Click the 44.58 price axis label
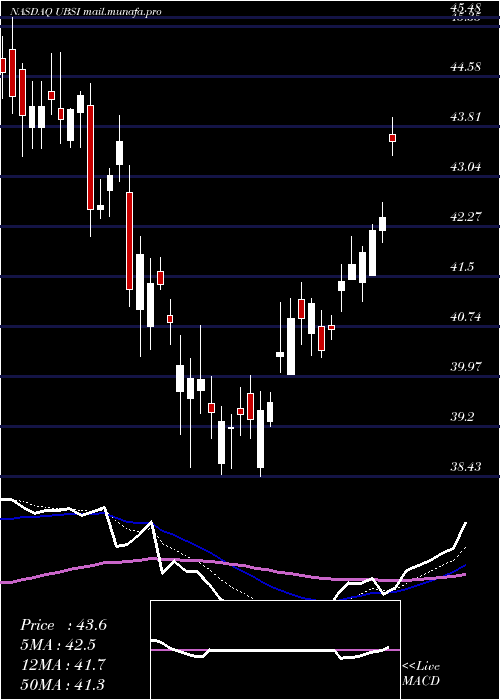This screenshot has width=500, height=700. [466, 67]
